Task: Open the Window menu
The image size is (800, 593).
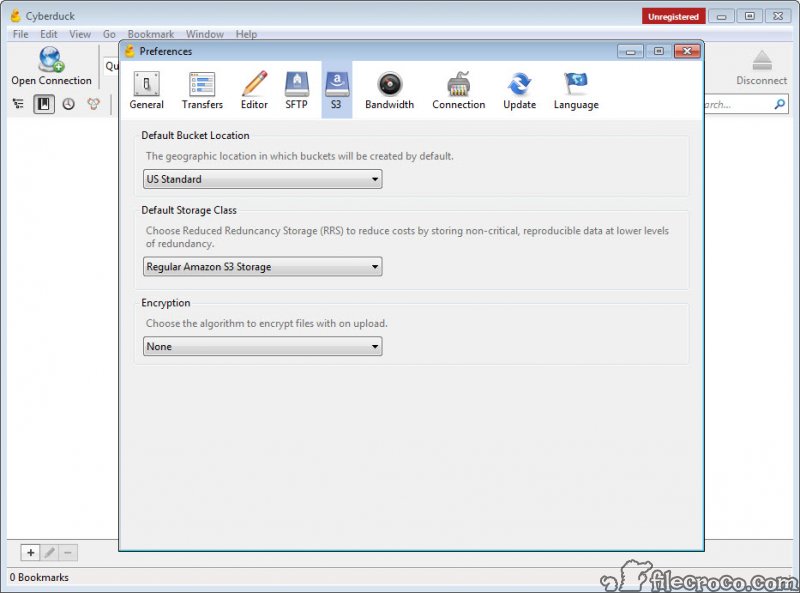Action: click(x=205, y=34)
